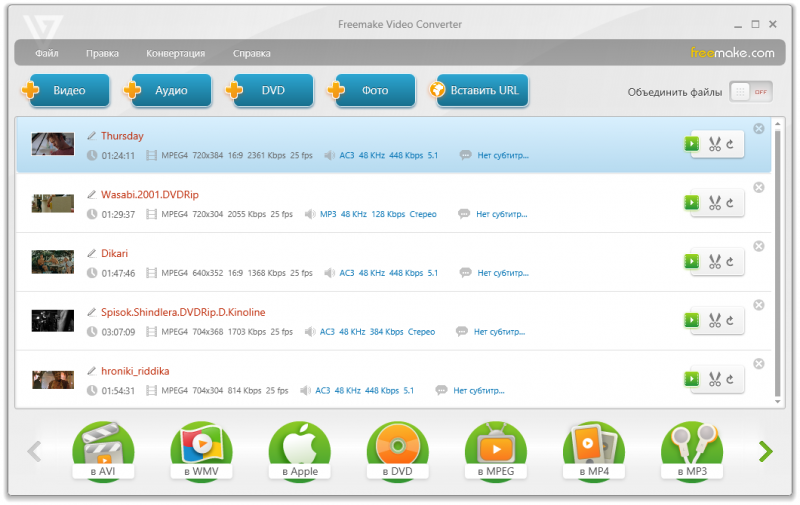
Task: Show next output formats with green arrow
Action: pyautogui.click(x=765, y=451)
